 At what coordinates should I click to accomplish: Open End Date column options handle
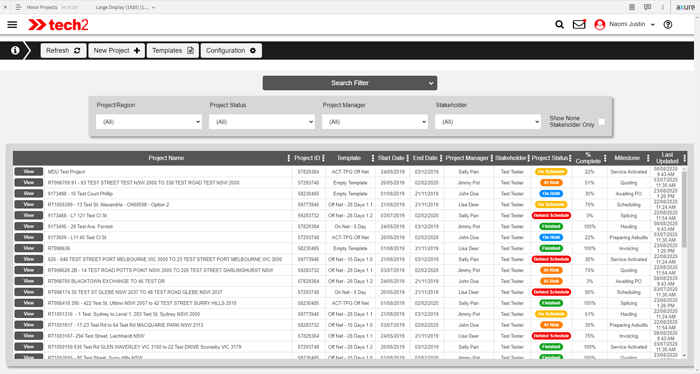click(441, 158)
